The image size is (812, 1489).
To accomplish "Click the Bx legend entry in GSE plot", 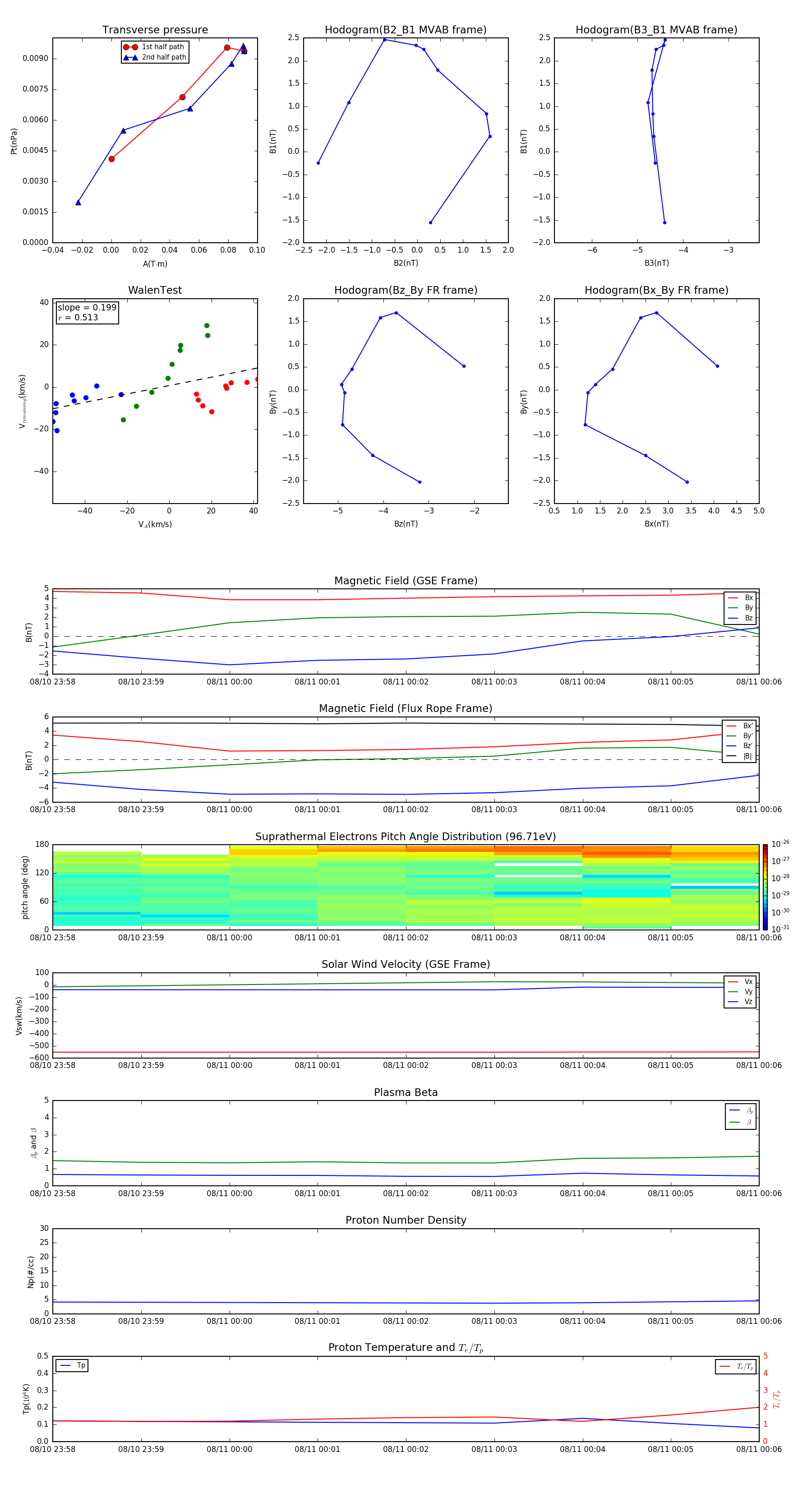I will (740, 598).
